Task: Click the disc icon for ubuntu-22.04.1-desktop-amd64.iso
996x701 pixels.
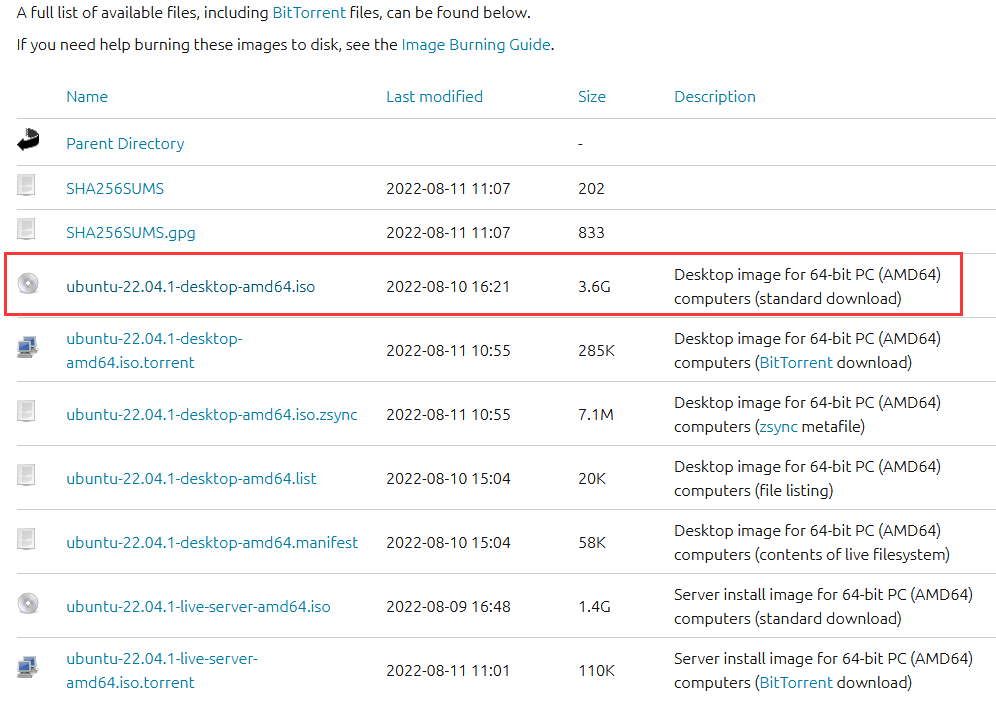Action: 28,283
